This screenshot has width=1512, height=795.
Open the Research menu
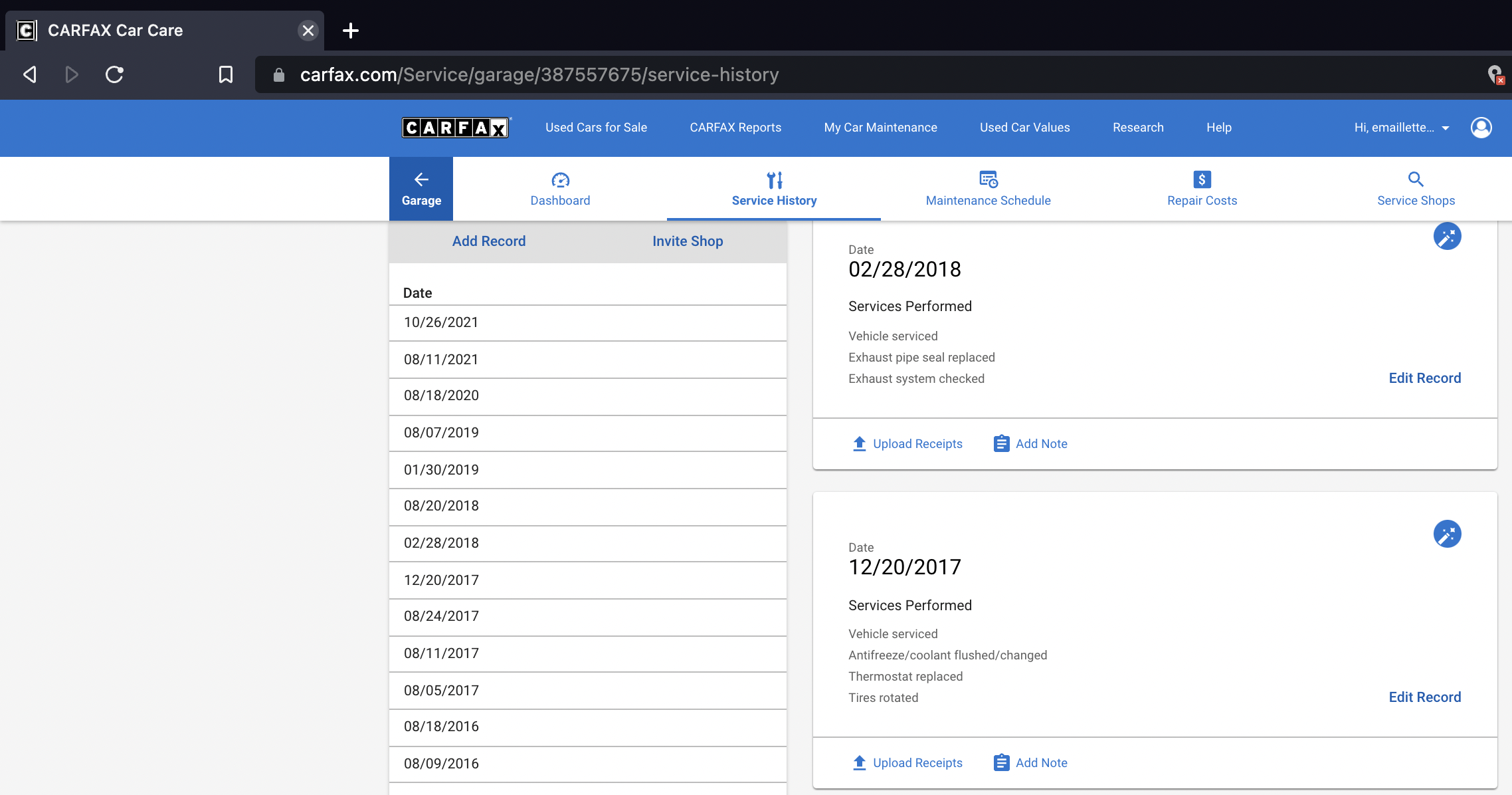click(x=1138, y=128)
